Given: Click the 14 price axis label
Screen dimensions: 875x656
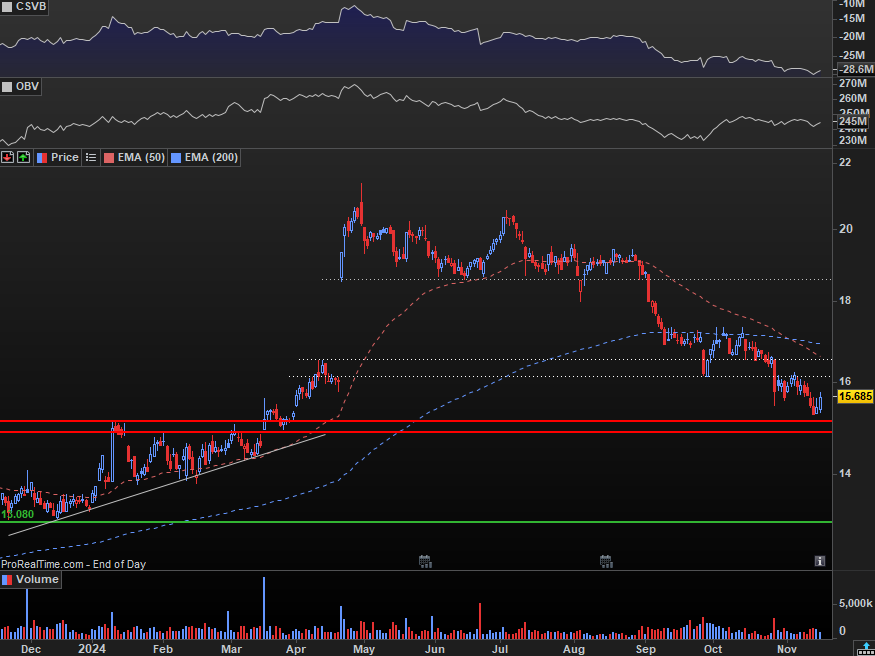Looking at the screenshot, I should [x=845, y=474].
